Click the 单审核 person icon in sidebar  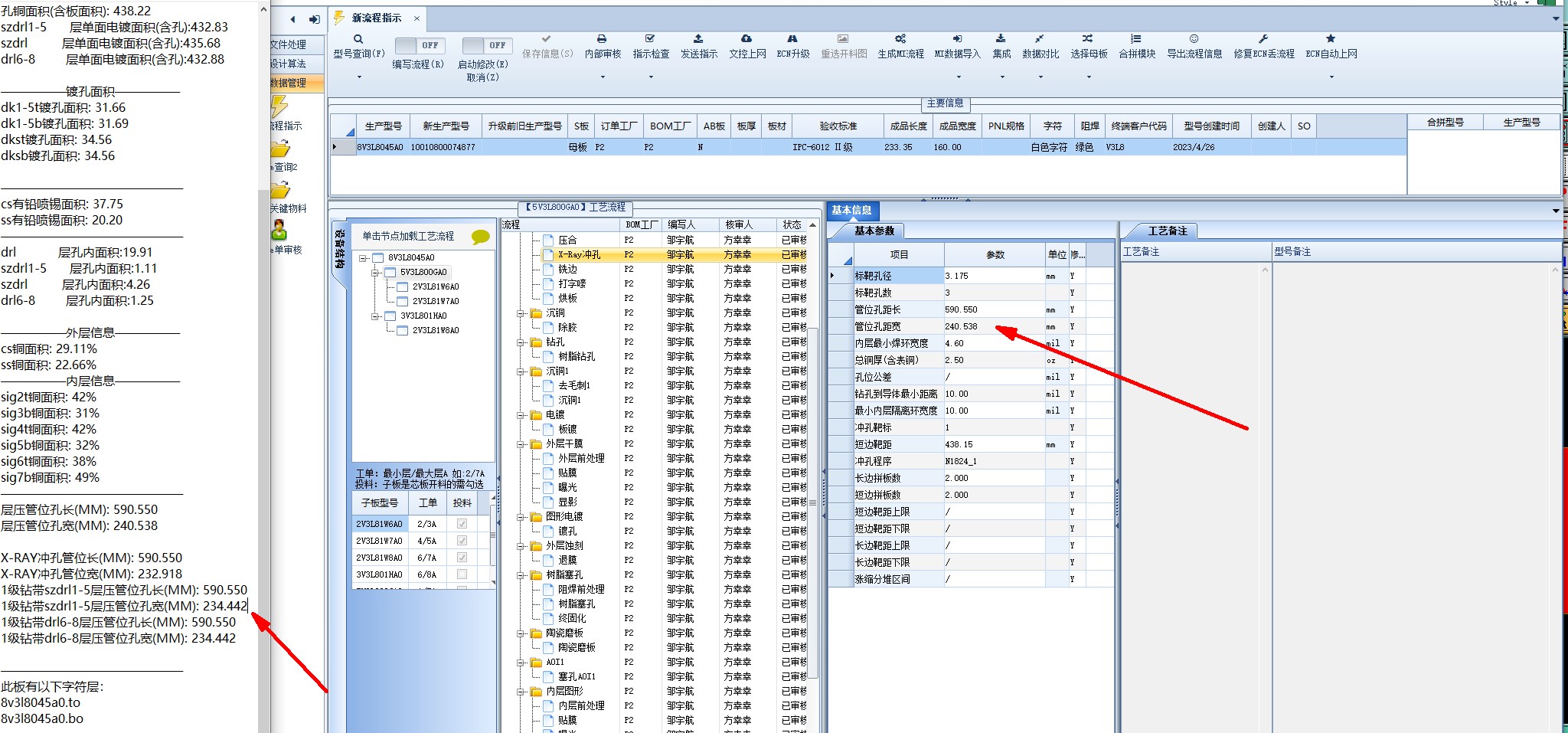coord(279,230)
